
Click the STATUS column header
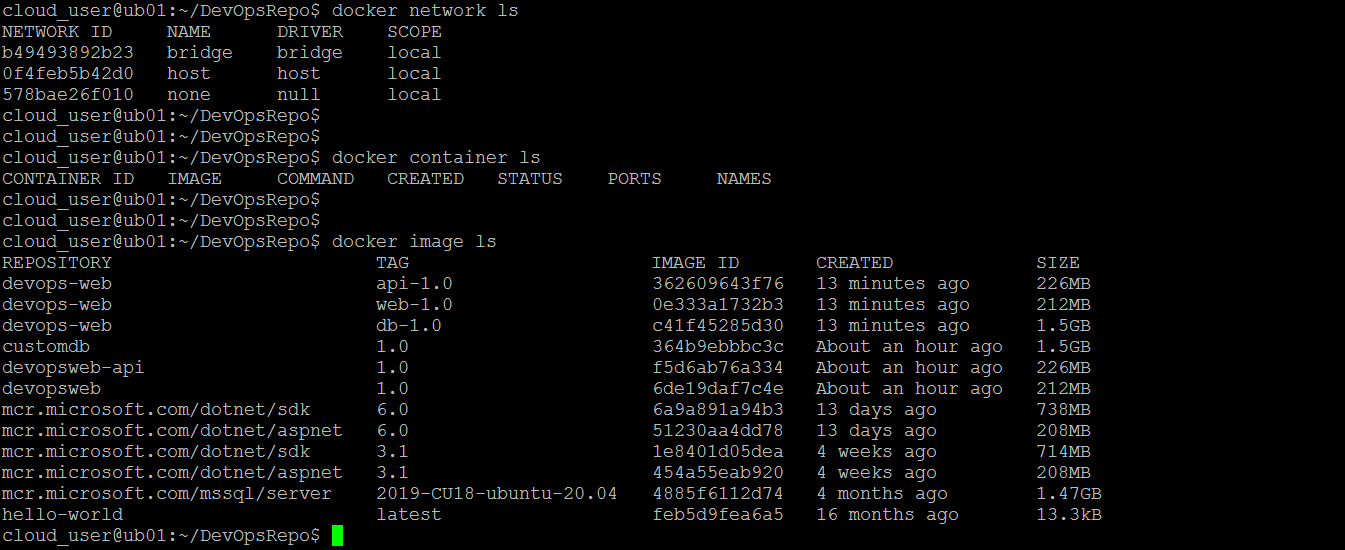[x=530, y=179]
